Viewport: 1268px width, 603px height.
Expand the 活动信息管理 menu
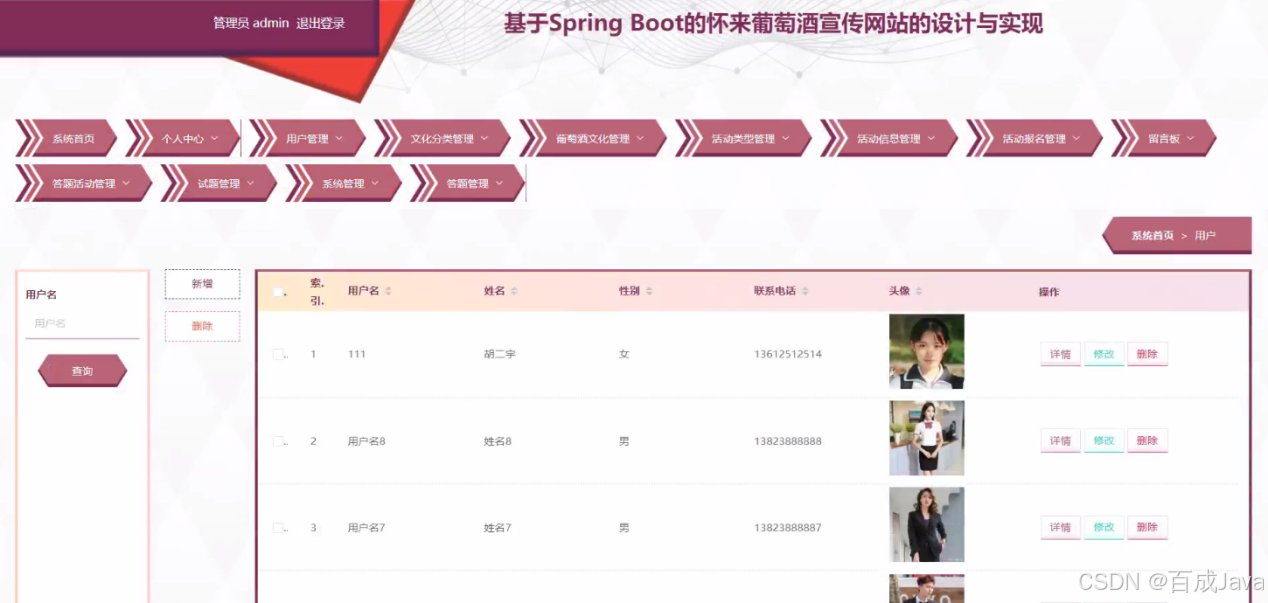pyautogui.click(x=888, y=139)
